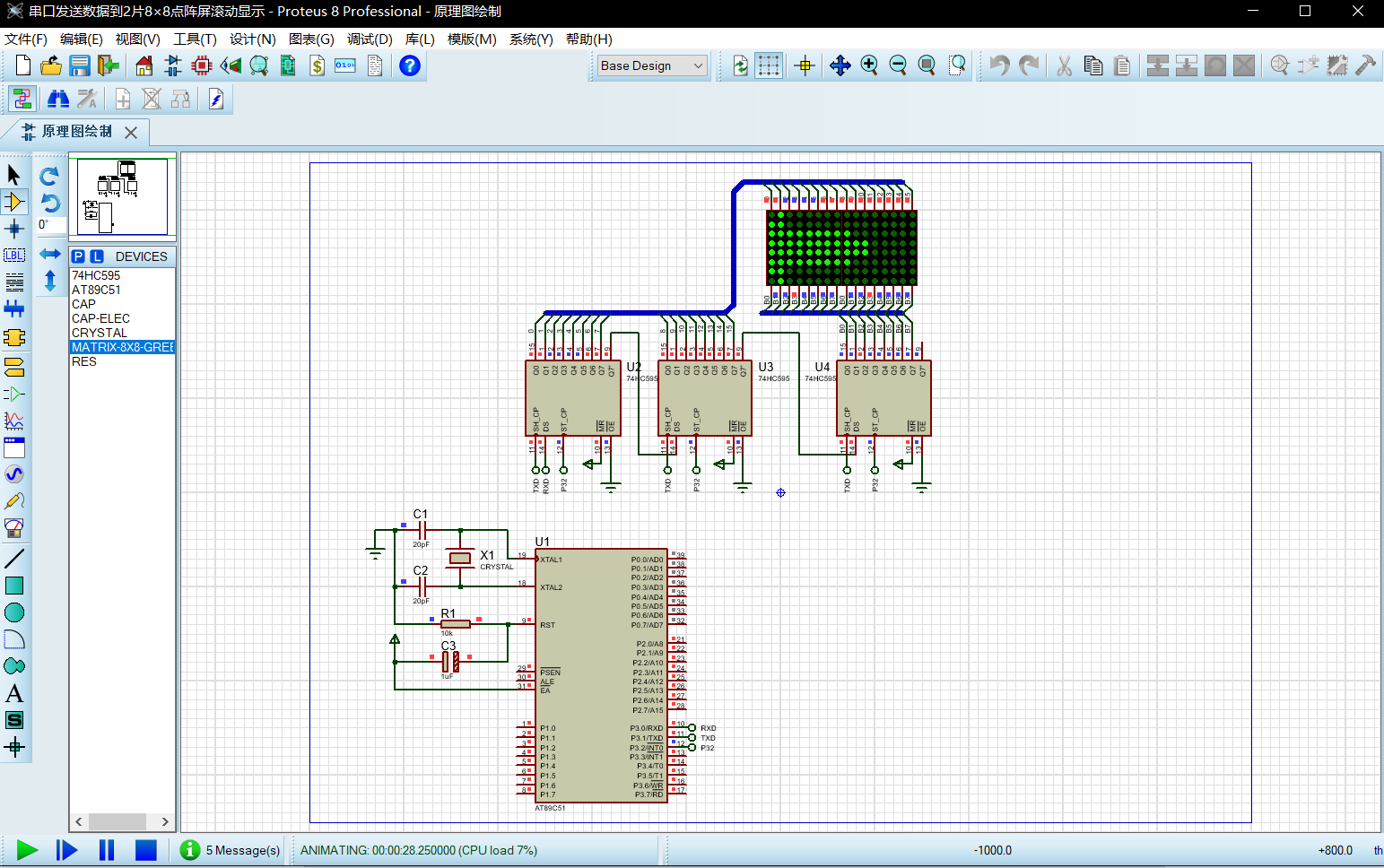Open PCB Layout chip icon
This screenshot has width=1384, height=868.
tap(202, 65)
